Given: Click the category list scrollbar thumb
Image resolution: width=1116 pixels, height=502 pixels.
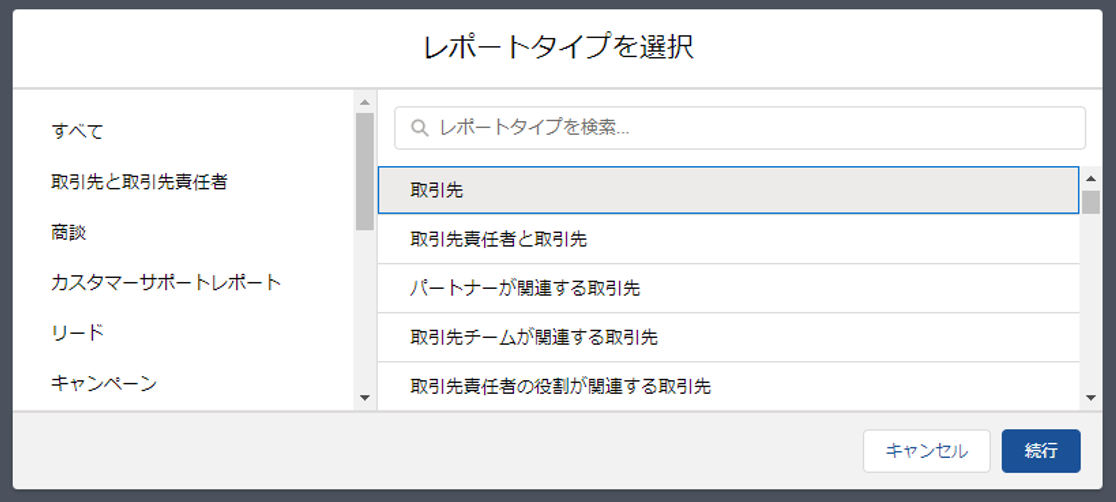Looking at the screenshot, I should tap(365, 172).
